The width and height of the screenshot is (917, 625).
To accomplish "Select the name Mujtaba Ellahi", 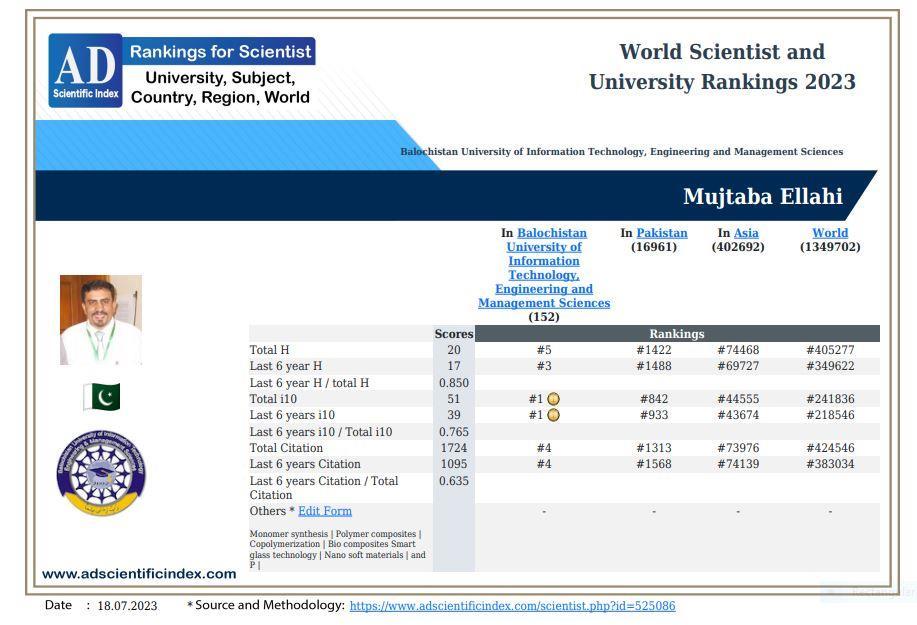I will click(x=763, y=196).
